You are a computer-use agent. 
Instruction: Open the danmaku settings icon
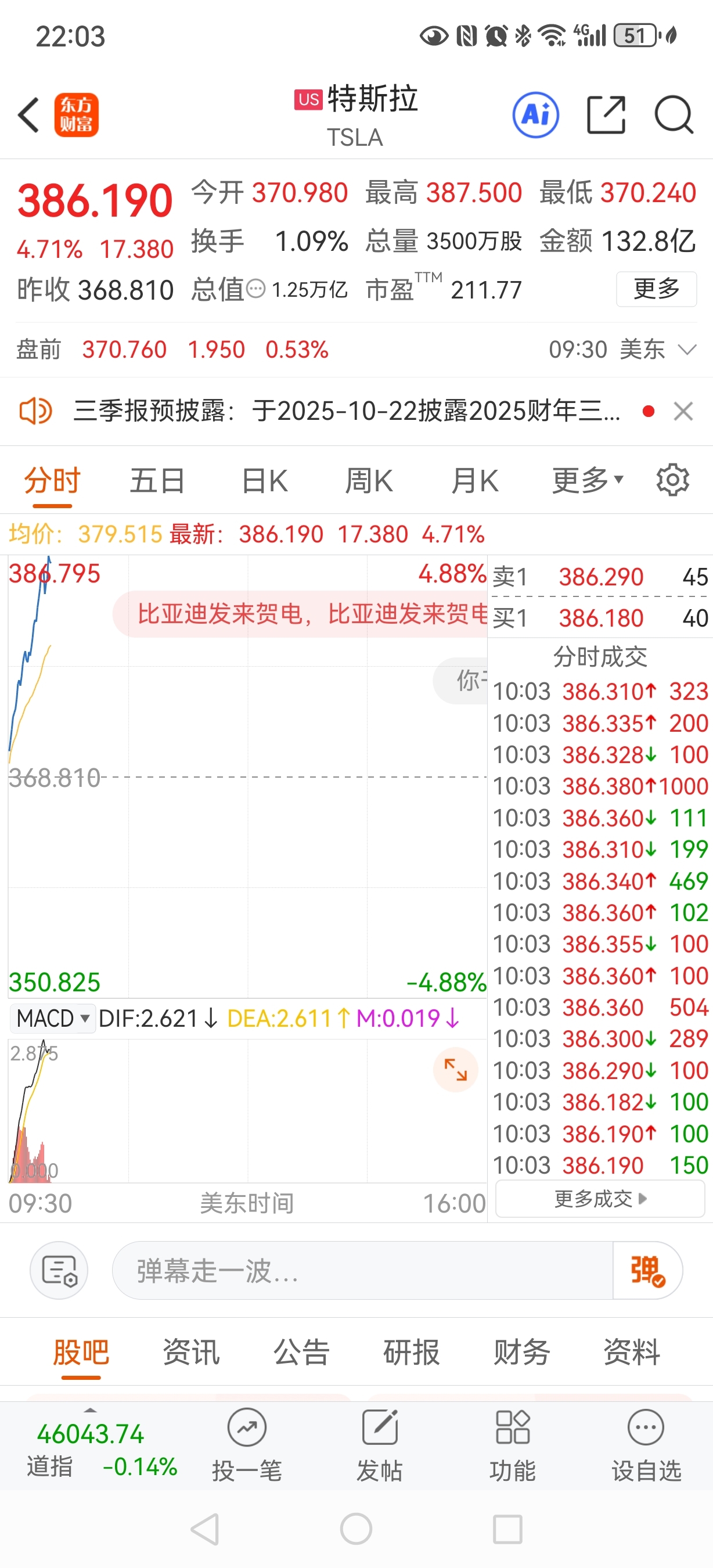click(x=59, y=1270)
